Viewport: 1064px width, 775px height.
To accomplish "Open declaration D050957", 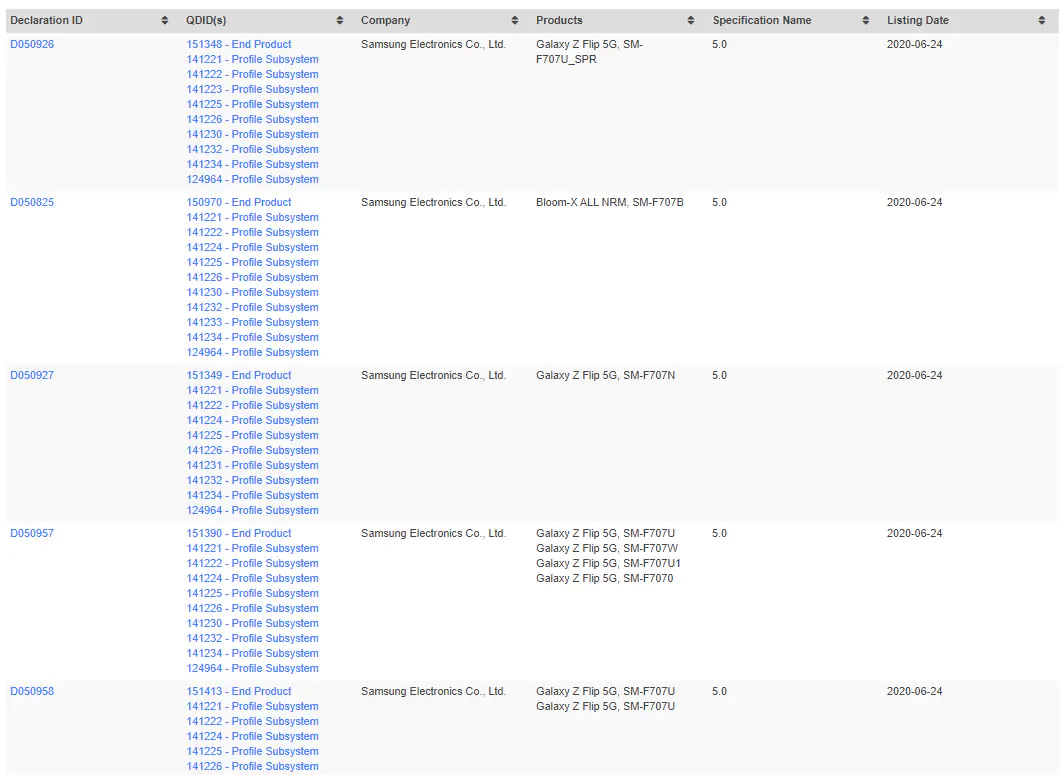I will click(32, 533).
